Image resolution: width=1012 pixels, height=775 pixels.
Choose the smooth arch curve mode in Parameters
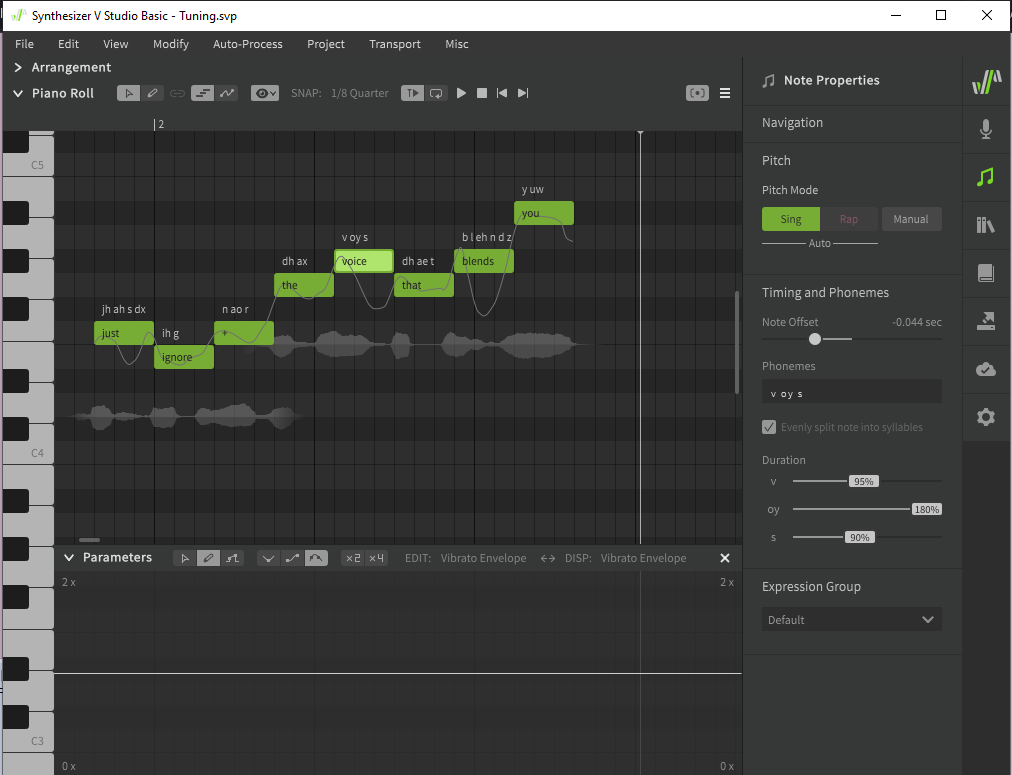click(316, 558)
